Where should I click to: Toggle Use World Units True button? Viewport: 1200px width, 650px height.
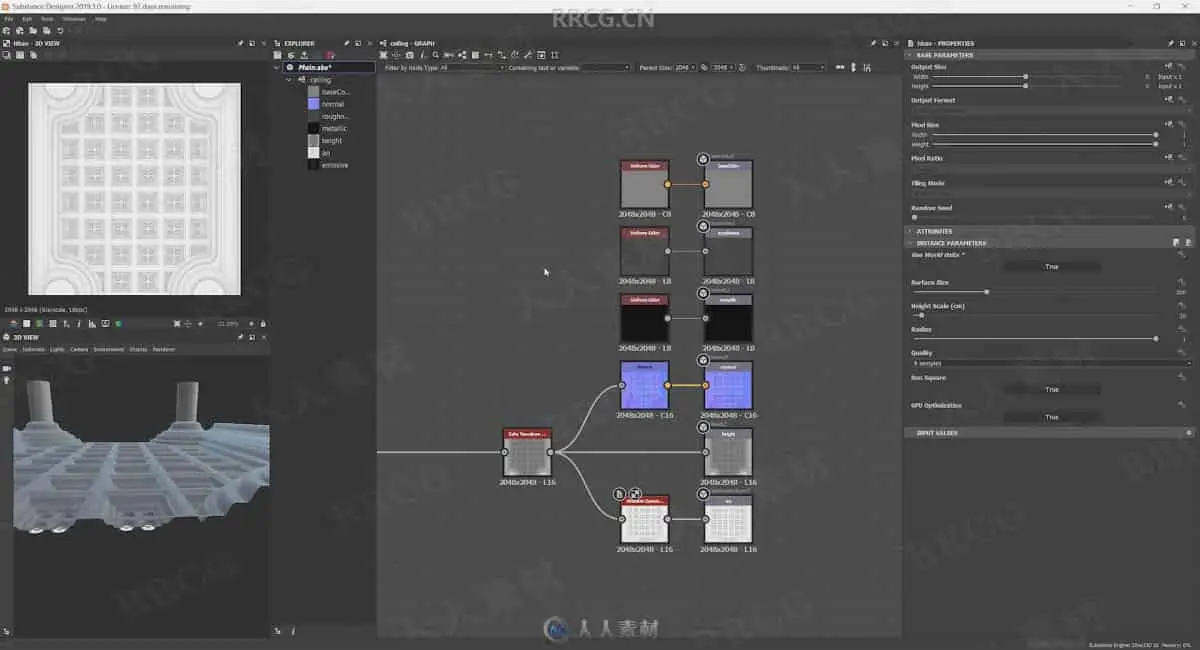point(1051,267)
